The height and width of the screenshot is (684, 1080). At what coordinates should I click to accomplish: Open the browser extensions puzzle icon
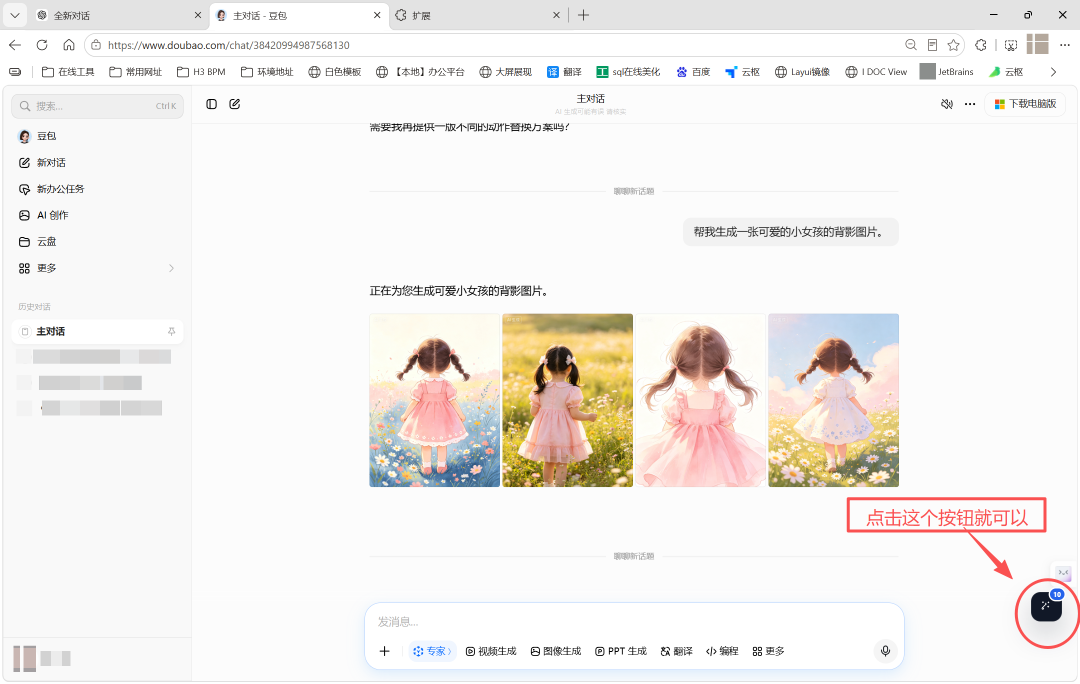981,45
